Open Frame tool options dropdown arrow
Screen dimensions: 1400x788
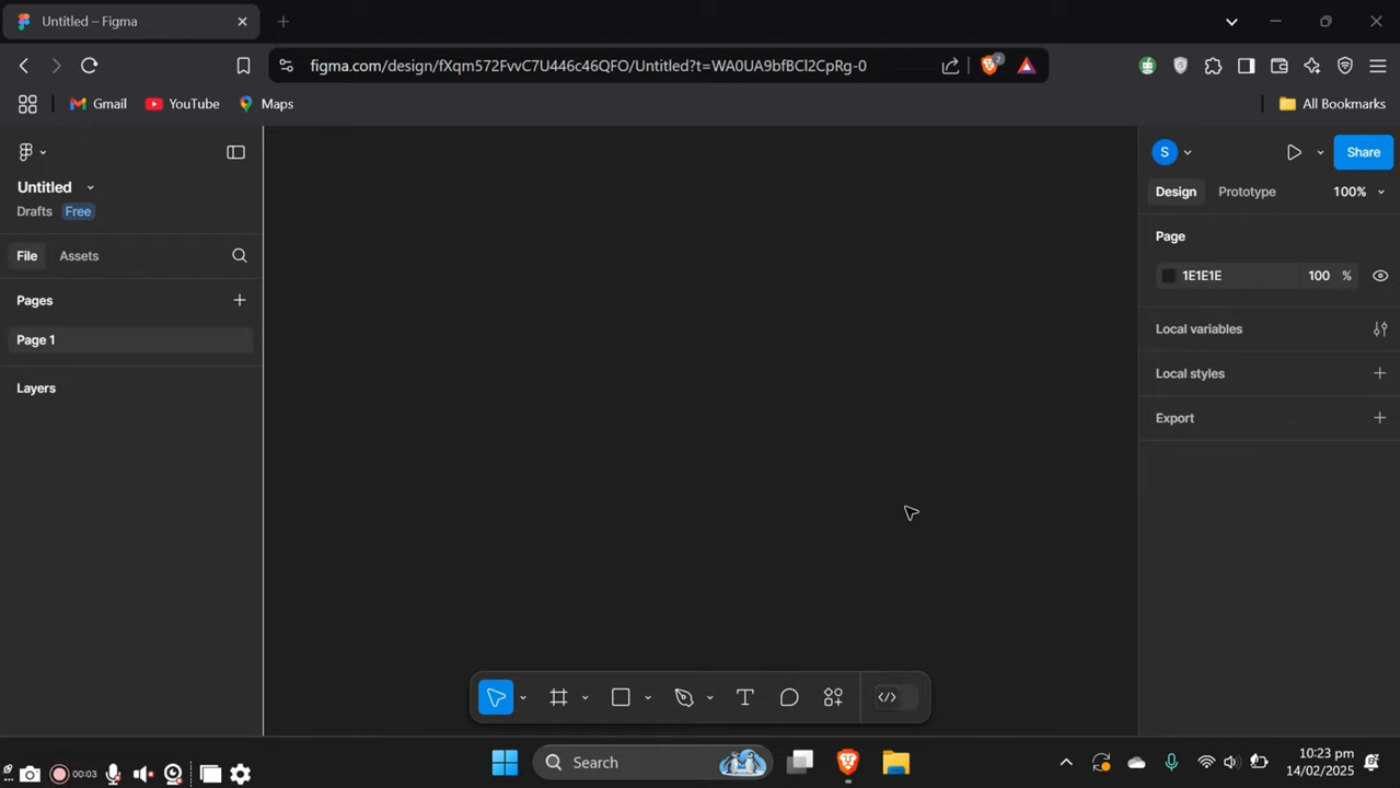coord(585,698)
